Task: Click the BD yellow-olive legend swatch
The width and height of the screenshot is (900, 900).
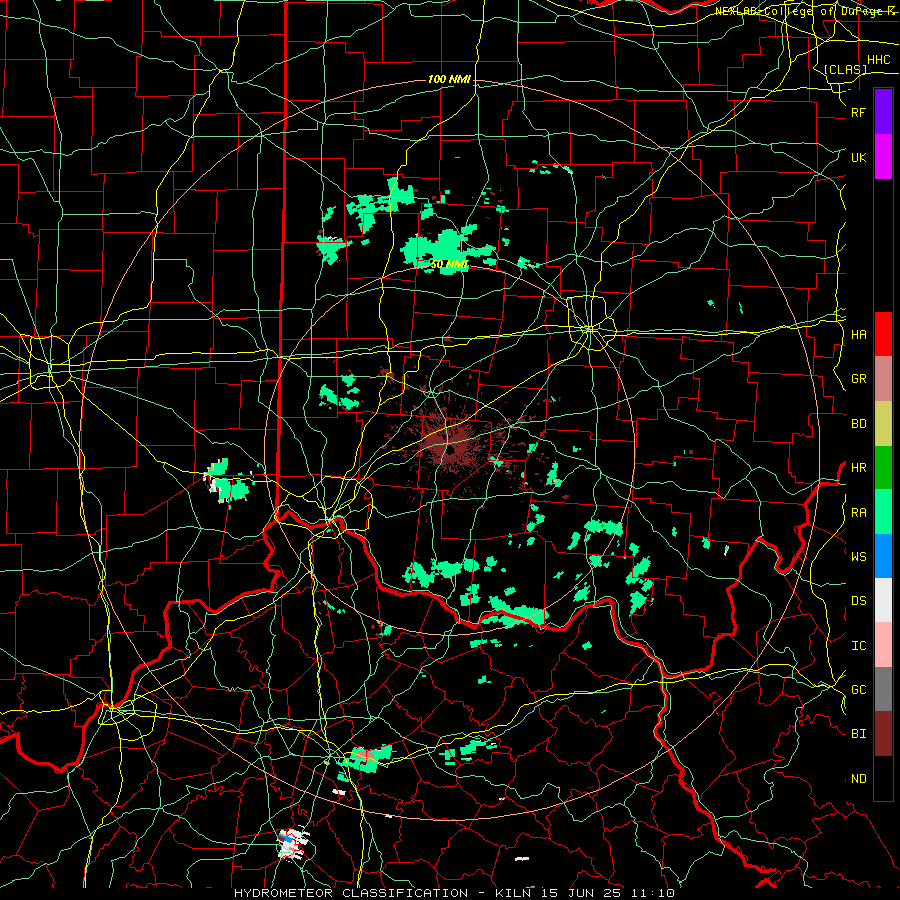Action: (883, 424)
